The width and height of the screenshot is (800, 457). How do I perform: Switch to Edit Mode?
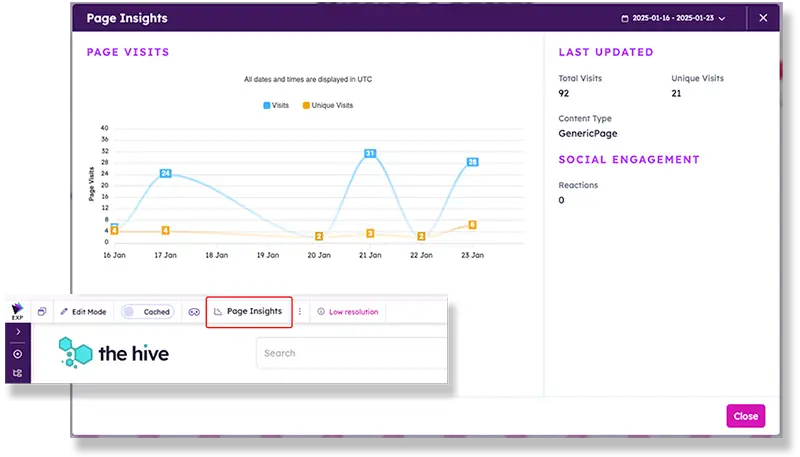pyautogui.click(x=83, y=312)
